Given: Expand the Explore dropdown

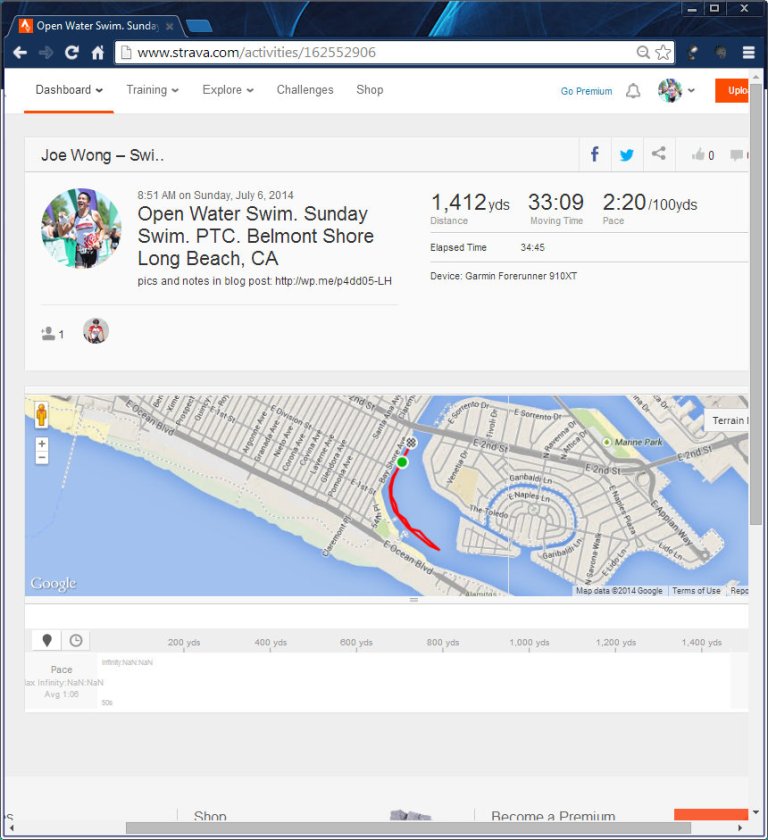Looking at the screenshot, I should coord(228,90).
